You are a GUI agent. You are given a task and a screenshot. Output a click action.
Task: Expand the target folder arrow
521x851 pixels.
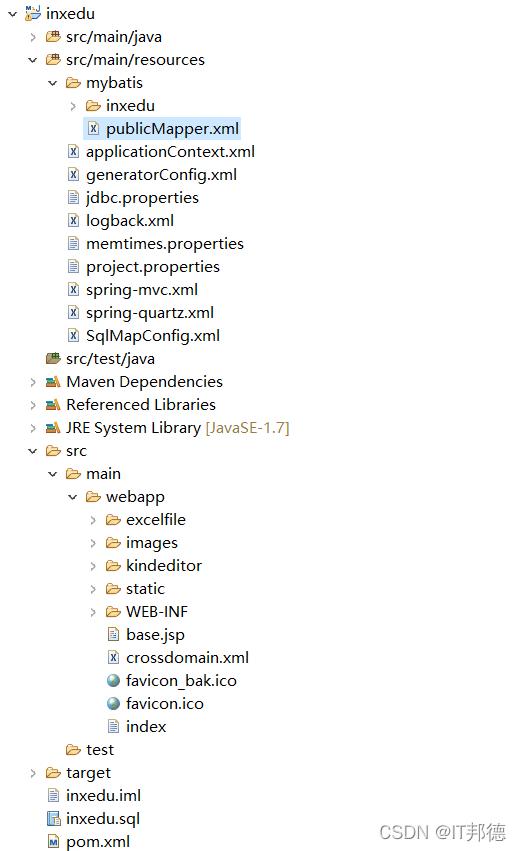[x=33, y=773]
